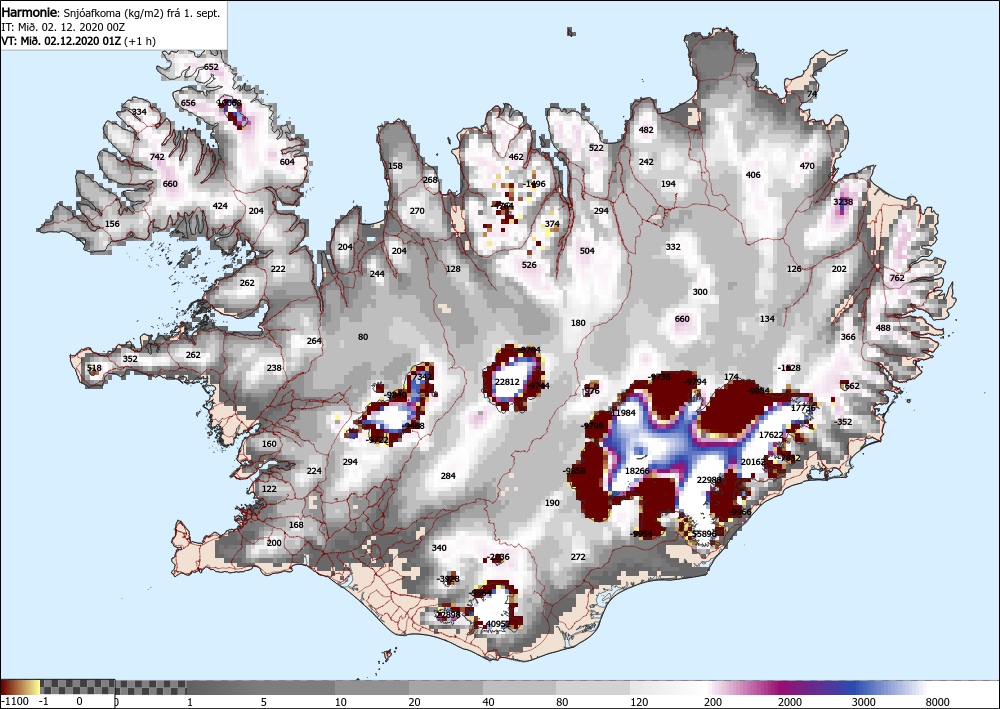Click the map value 482
This screenshot has width=1000, height=709.
pos(646,129)
